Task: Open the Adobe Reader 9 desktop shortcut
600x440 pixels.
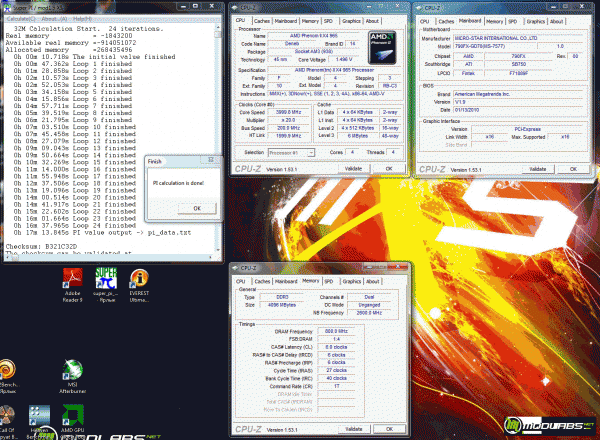Action: (73, 285)
